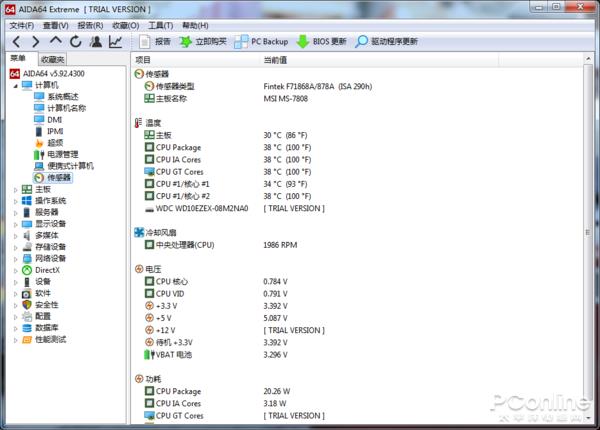Screen dimensions: 600x430
Task: Click the 软件 software icon in tree
Action: [x=27, y=293]
